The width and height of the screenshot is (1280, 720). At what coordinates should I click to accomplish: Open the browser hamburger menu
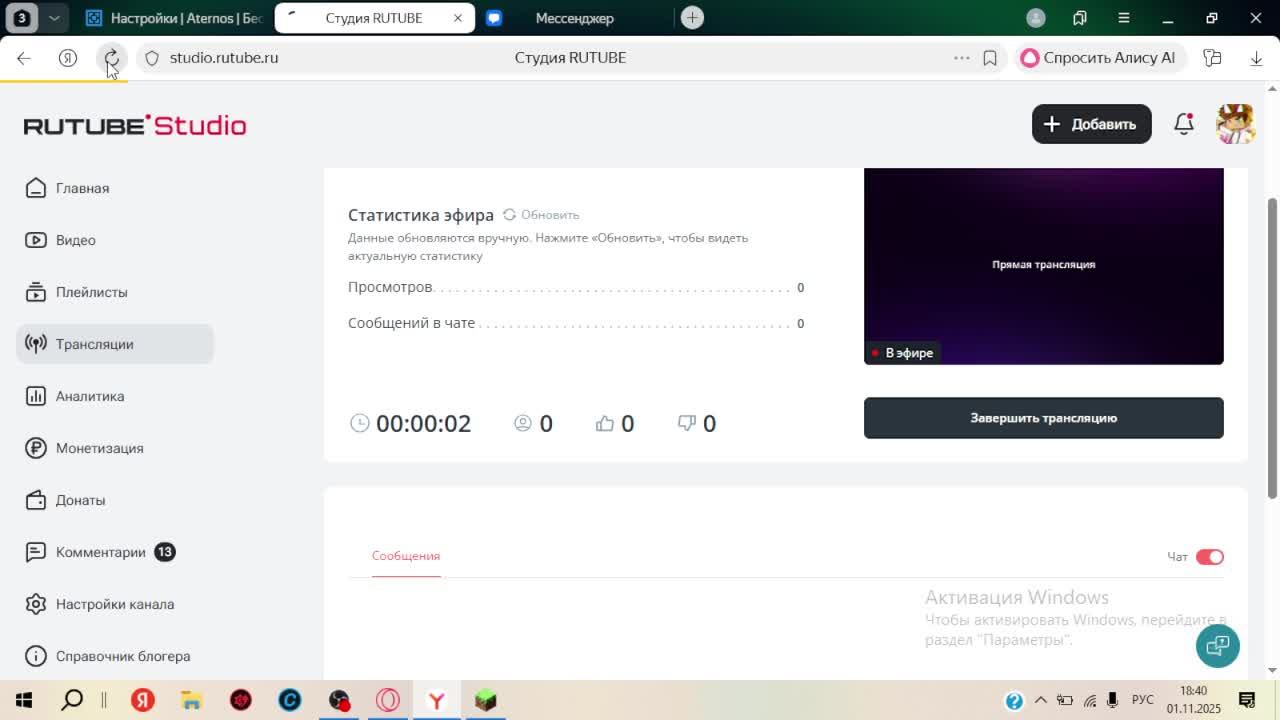pyautogui.click(x=1124, y=18)
